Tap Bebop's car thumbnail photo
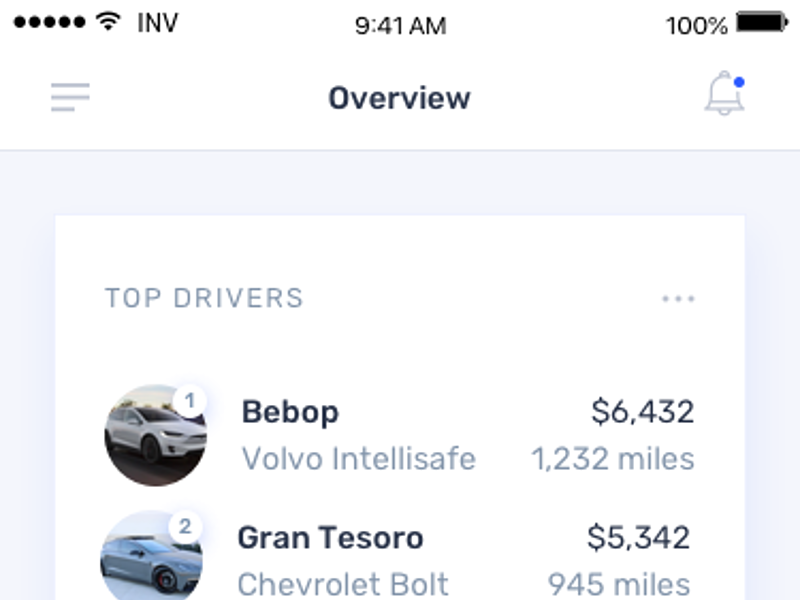Viewport: 800px width, 600px height. click(x=155, y=435)
